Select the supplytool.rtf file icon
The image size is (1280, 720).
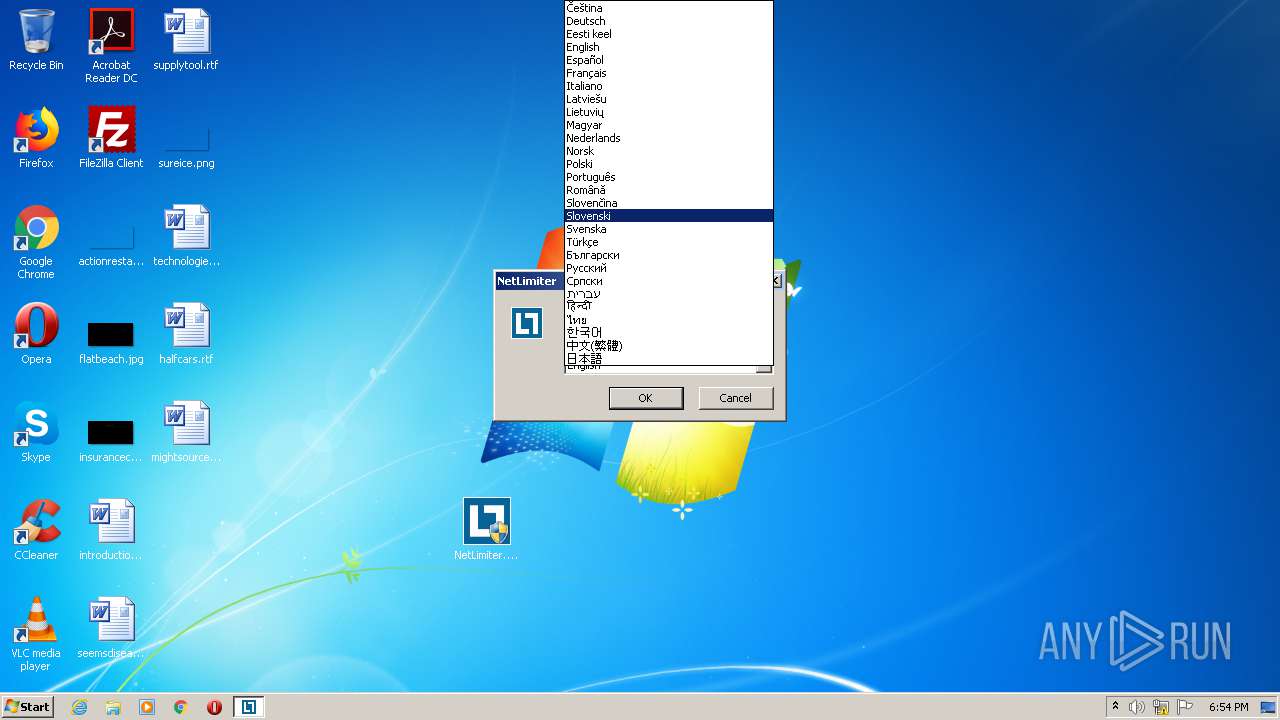(x=186, y=40)
